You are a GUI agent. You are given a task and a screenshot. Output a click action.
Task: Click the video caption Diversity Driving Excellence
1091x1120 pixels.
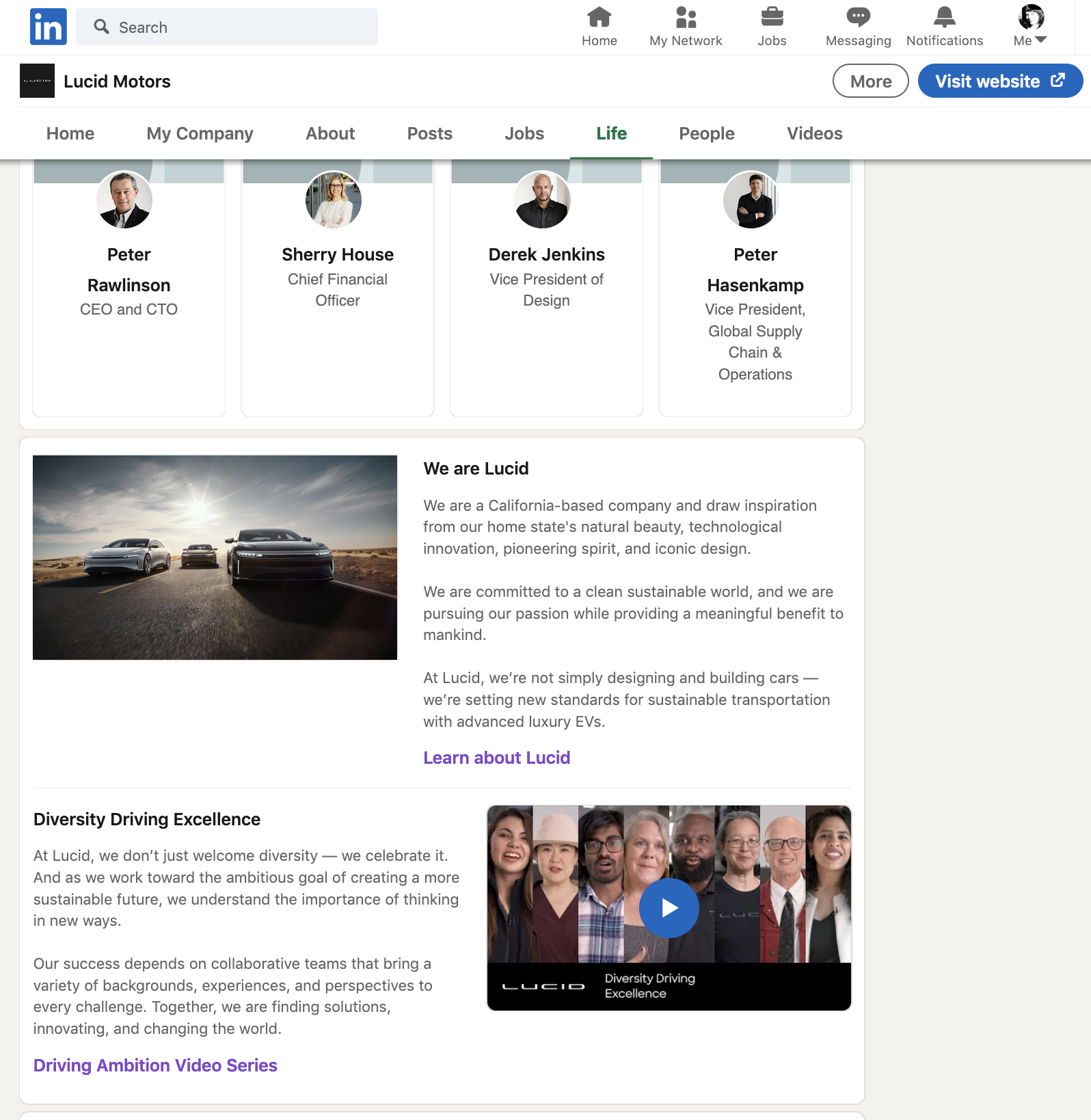coord(649,986)
